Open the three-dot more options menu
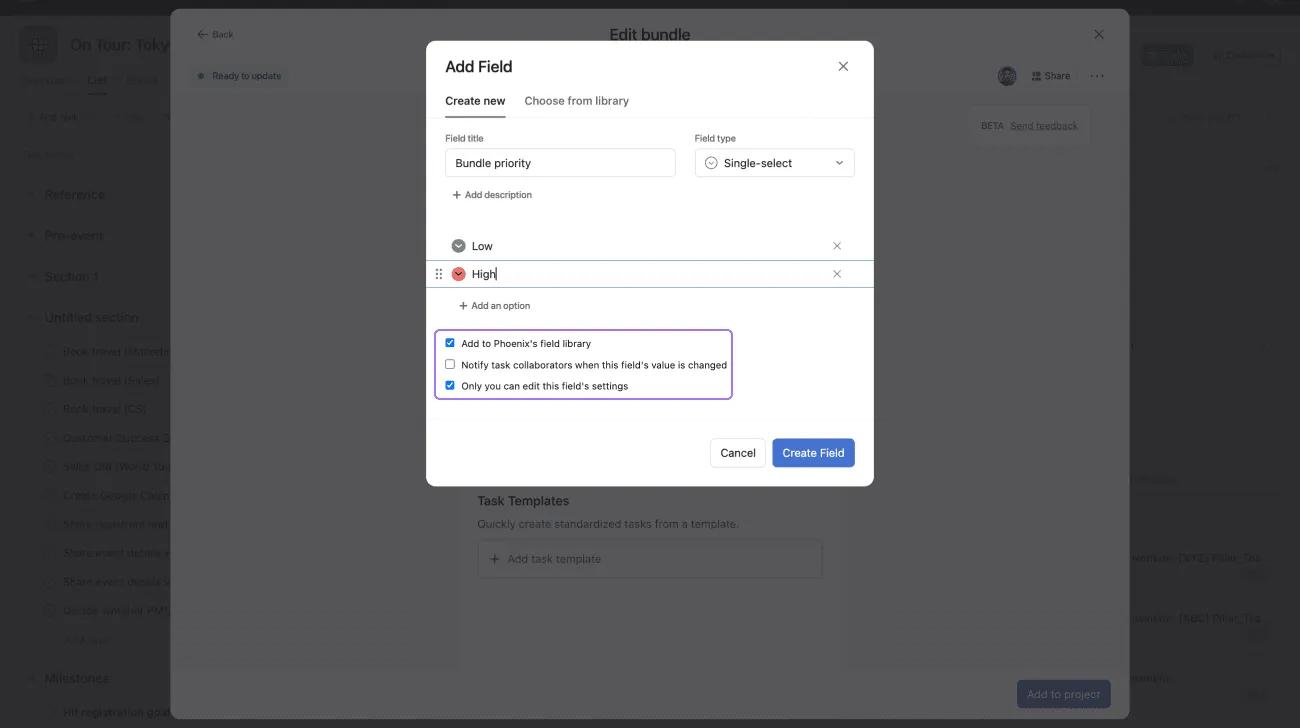Image resolution: width=1300 pixels, height=728 pixels. (1097, 76)
